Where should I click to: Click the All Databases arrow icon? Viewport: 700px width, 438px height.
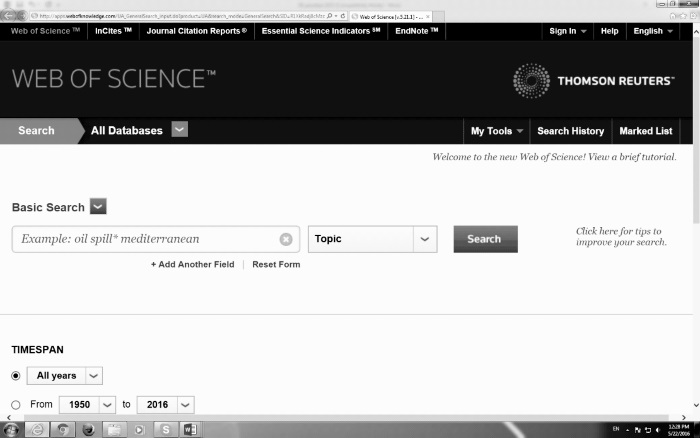pos(179,130)
